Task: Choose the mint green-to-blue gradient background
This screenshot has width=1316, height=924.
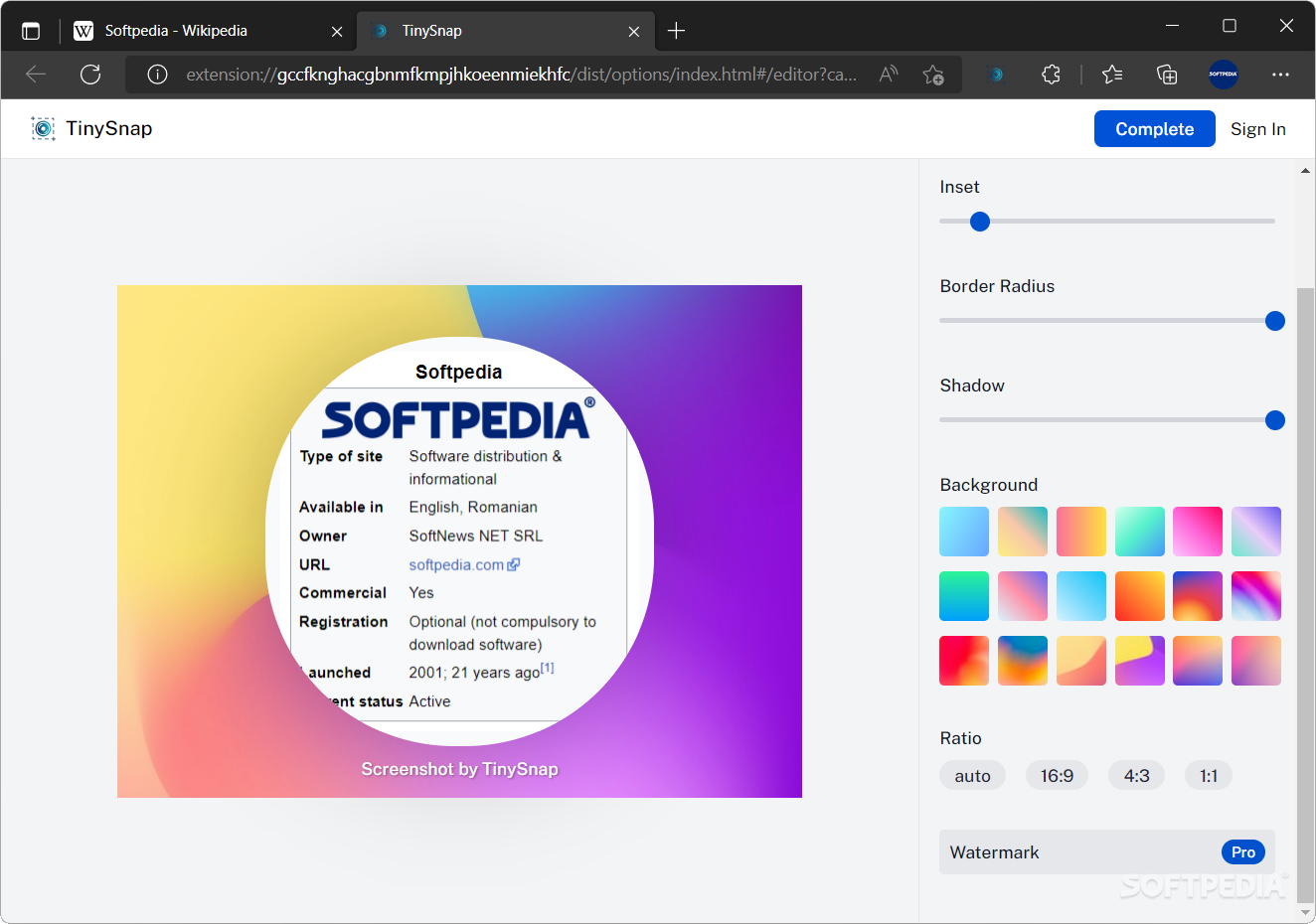Action: pos(1140,532)
